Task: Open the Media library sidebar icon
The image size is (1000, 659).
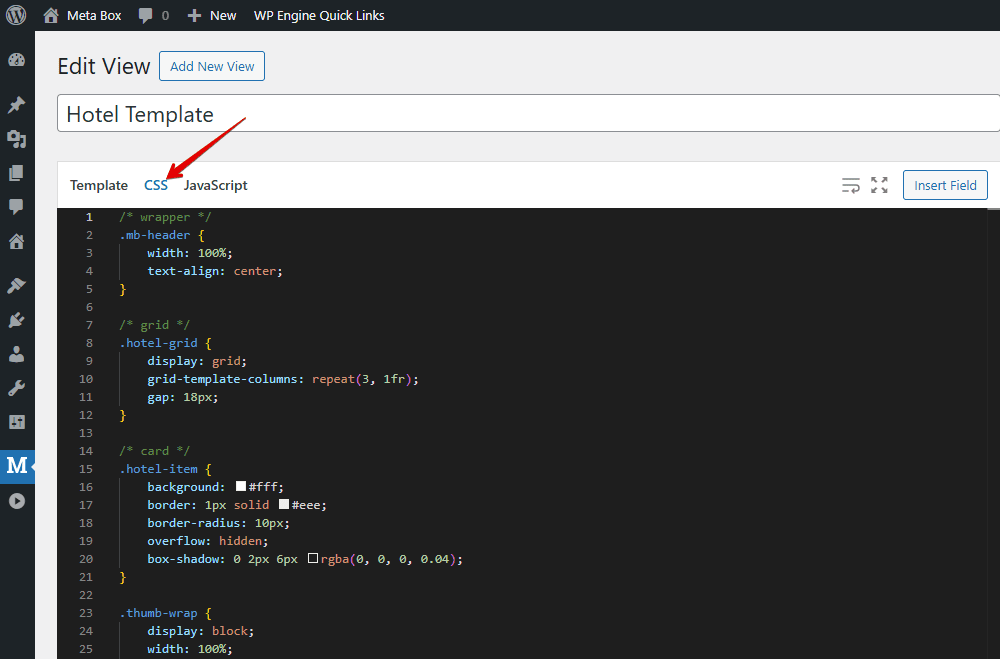Action: [16, 139]
